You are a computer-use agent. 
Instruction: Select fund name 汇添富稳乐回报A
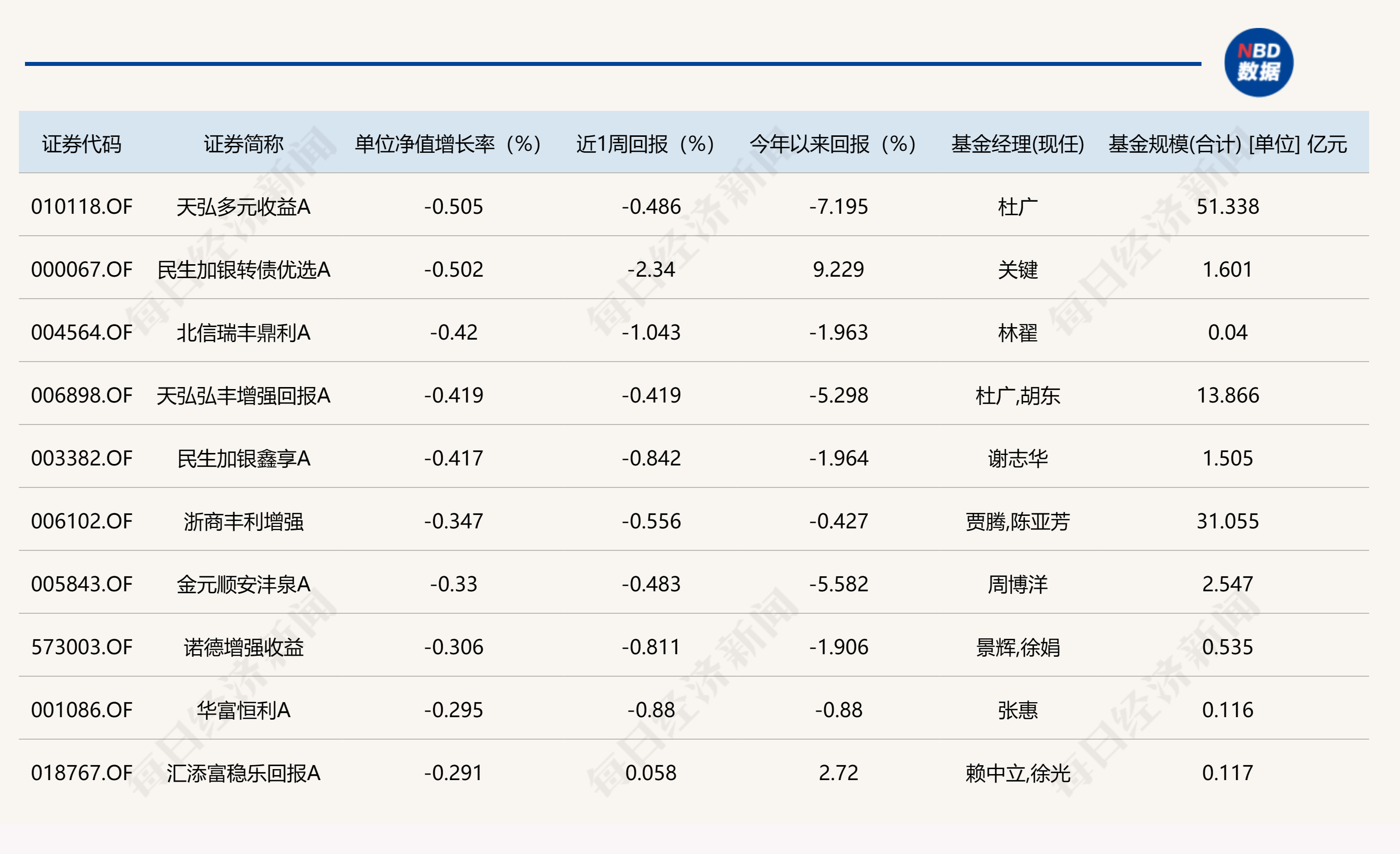[x=244, y=774]
